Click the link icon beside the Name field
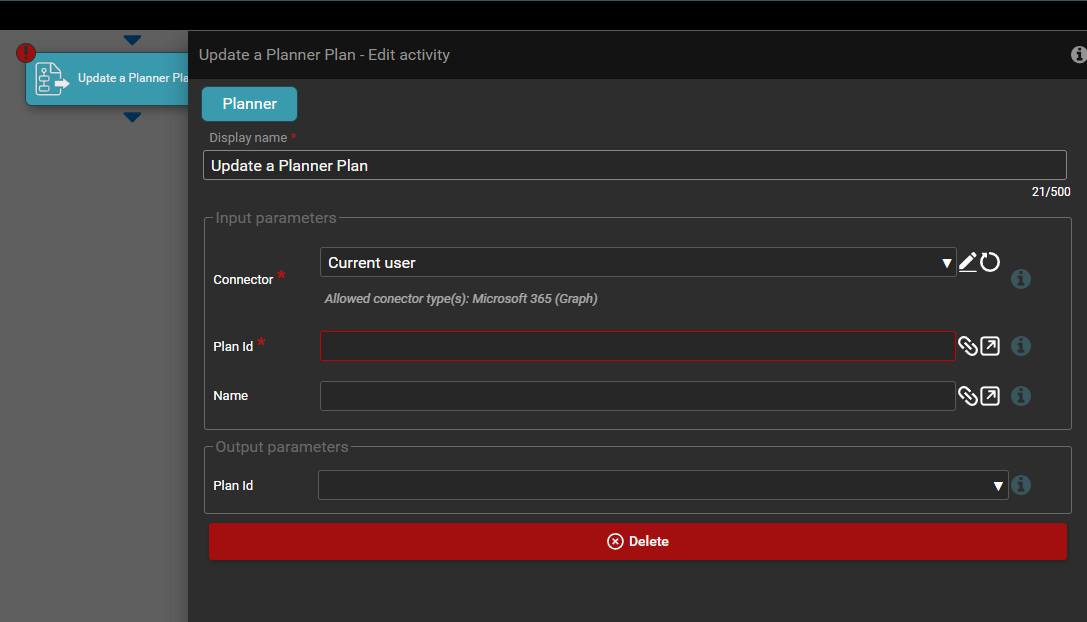 [967, 396]
